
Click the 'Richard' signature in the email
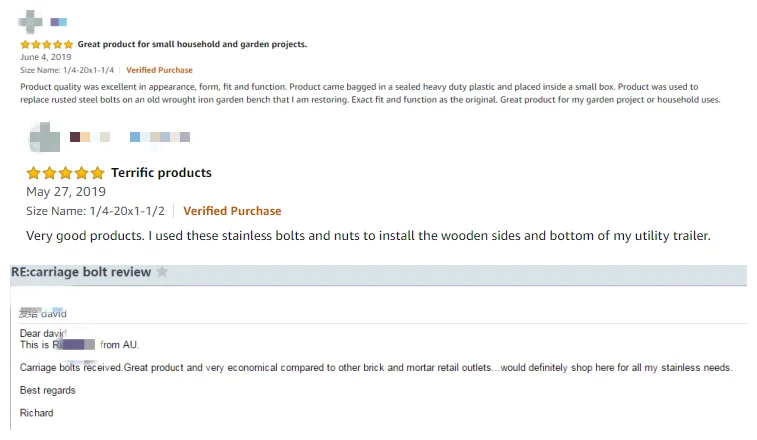pos(37,413)
